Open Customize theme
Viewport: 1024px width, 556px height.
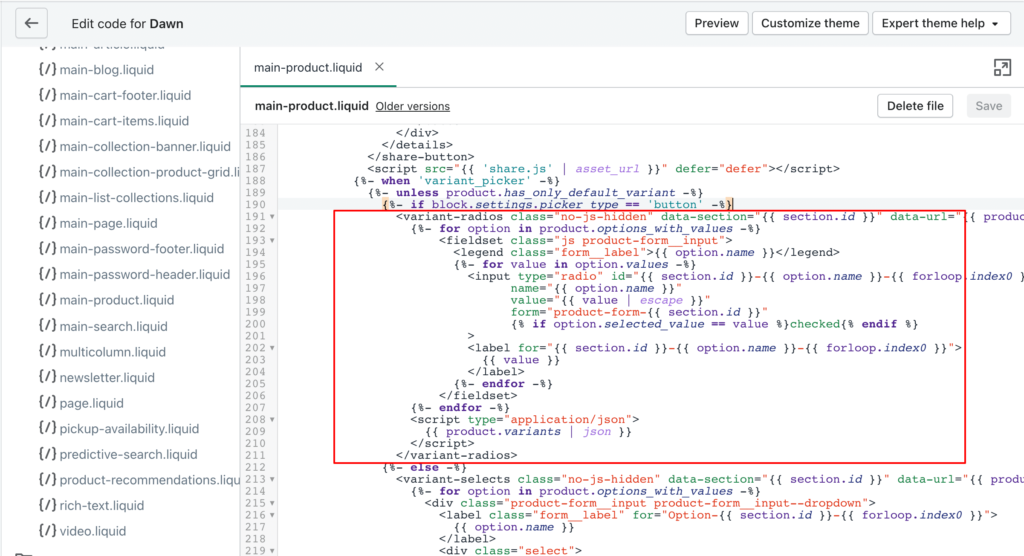point(810,24)
